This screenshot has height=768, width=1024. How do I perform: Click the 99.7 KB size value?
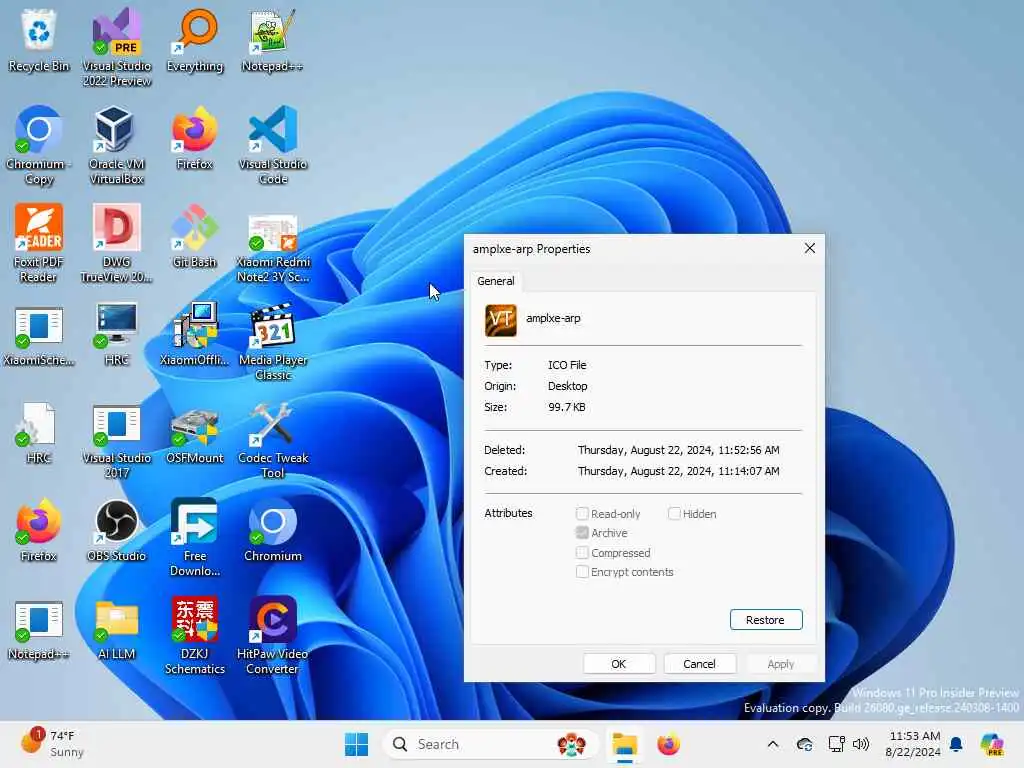point(567,407)
